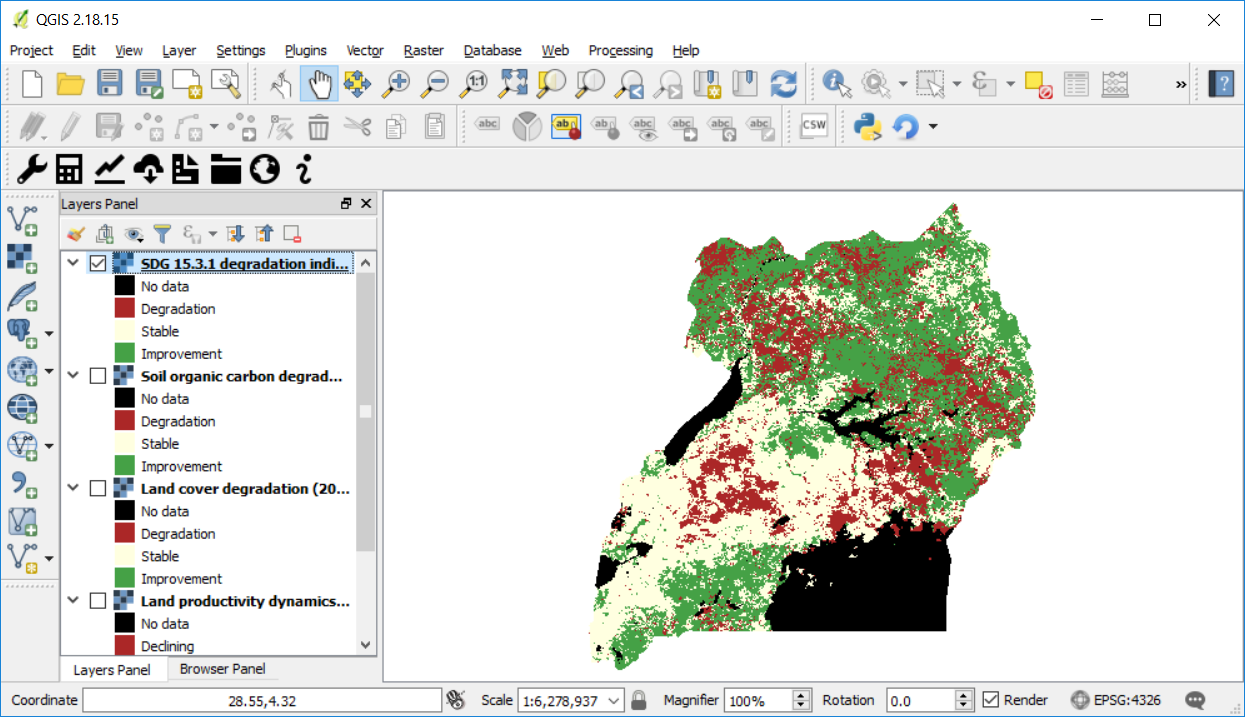Open the Trends.Earth wrench settings icon

[31, 170]
